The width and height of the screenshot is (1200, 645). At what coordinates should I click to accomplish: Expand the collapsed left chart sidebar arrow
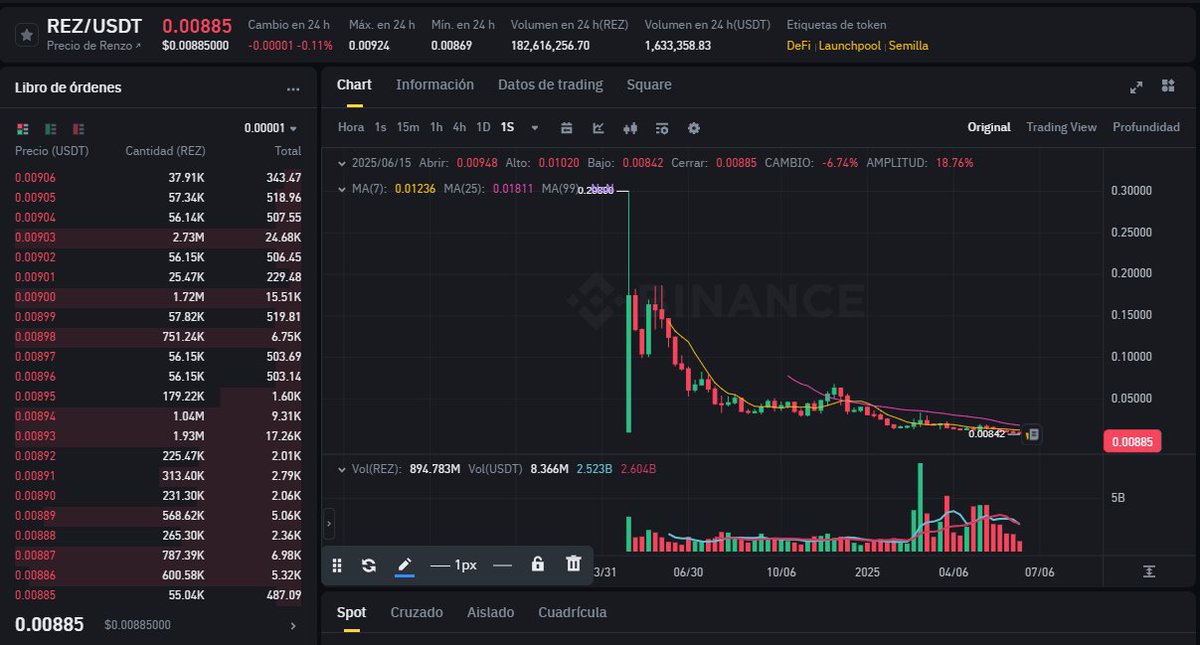329,523
